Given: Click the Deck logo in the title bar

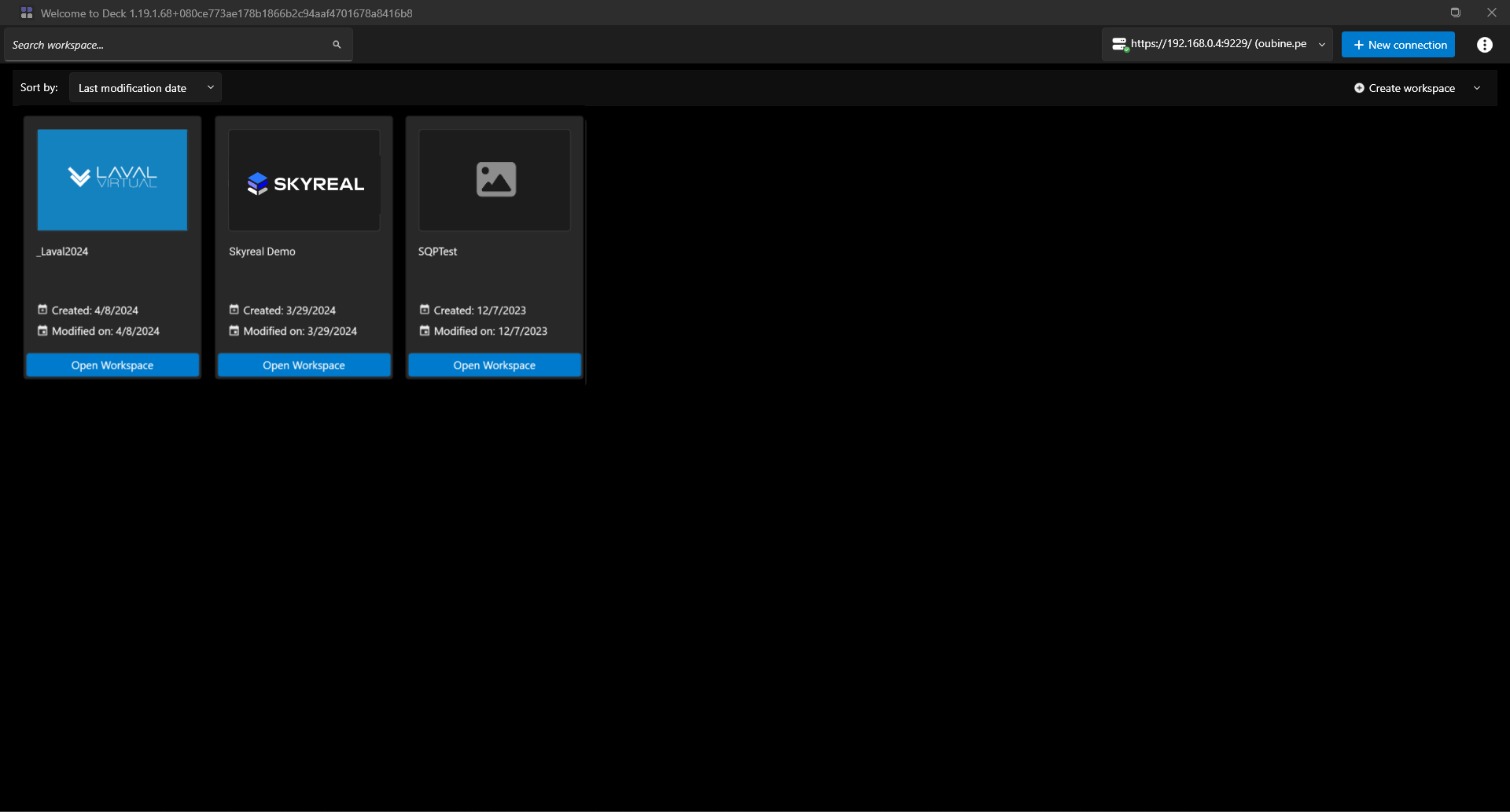Looking at the screenshot, I should [26, 13].
